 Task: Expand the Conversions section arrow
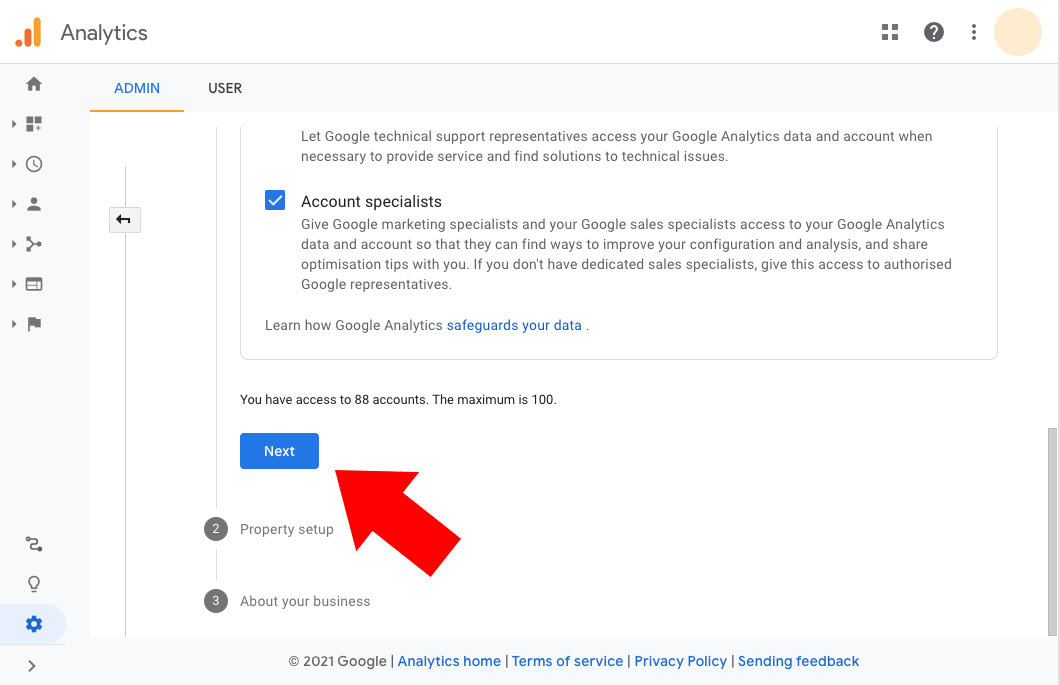(x=14, y=324)
